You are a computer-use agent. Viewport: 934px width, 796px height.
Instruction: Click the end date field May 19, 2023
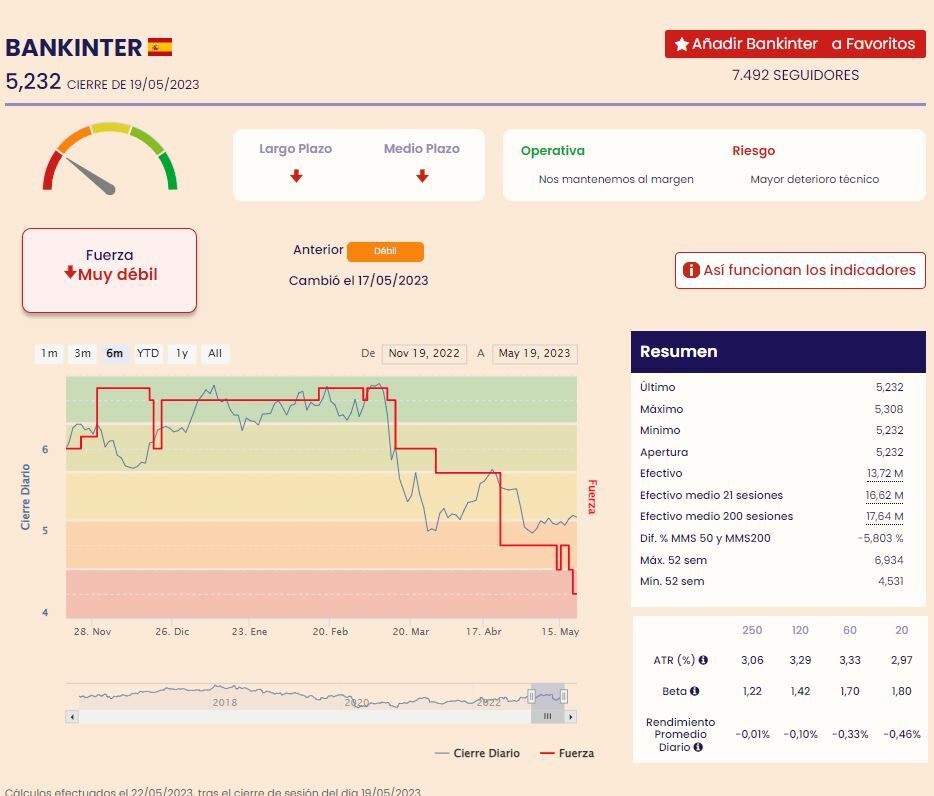(535, 353)
